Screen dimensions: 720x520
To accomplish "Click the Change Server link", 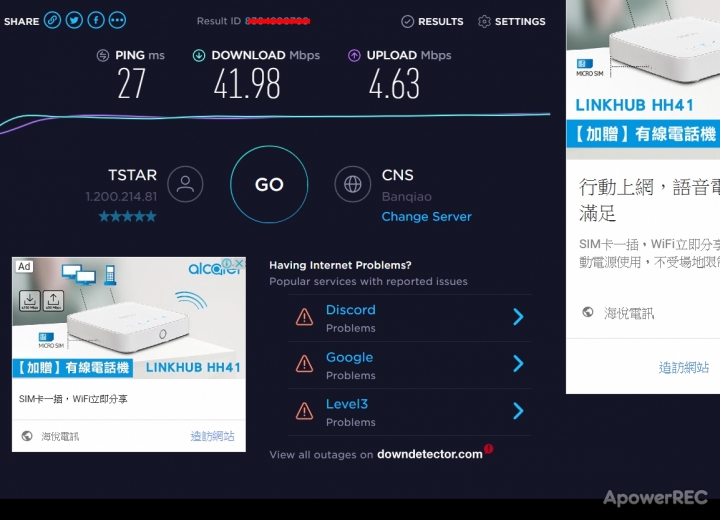I will pyautogui.click(x=427, y=216).
